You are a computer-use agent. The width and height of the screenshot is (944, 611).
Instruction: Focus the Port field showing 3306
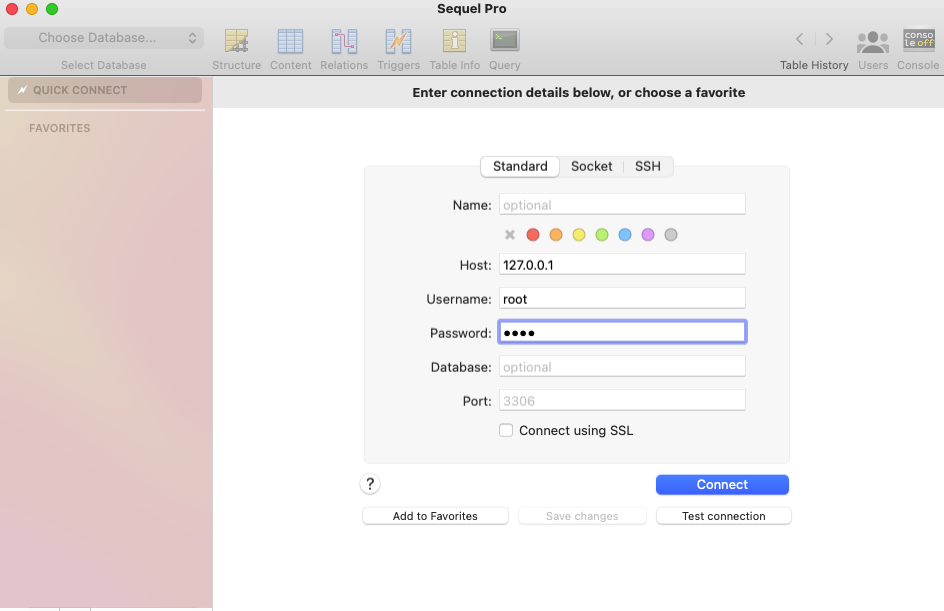[x=622, y=400]
